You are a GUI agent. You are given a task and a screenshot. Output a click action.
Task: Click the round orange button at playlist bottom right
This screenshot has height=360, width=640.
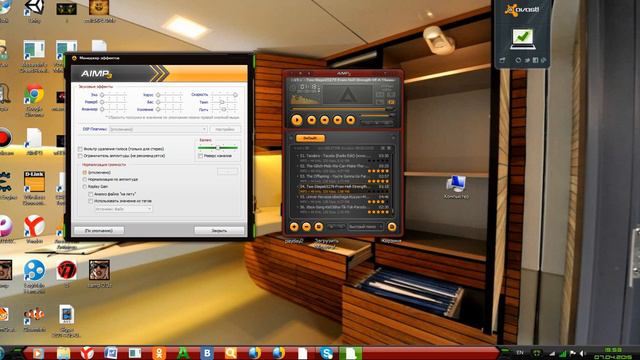coord(391,227)
